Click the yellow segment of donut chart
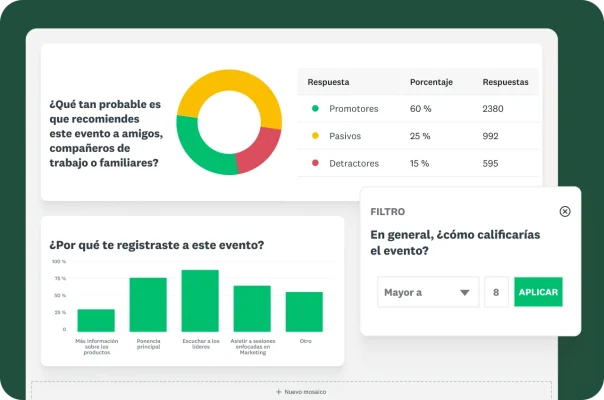 (x=231, y=80)
